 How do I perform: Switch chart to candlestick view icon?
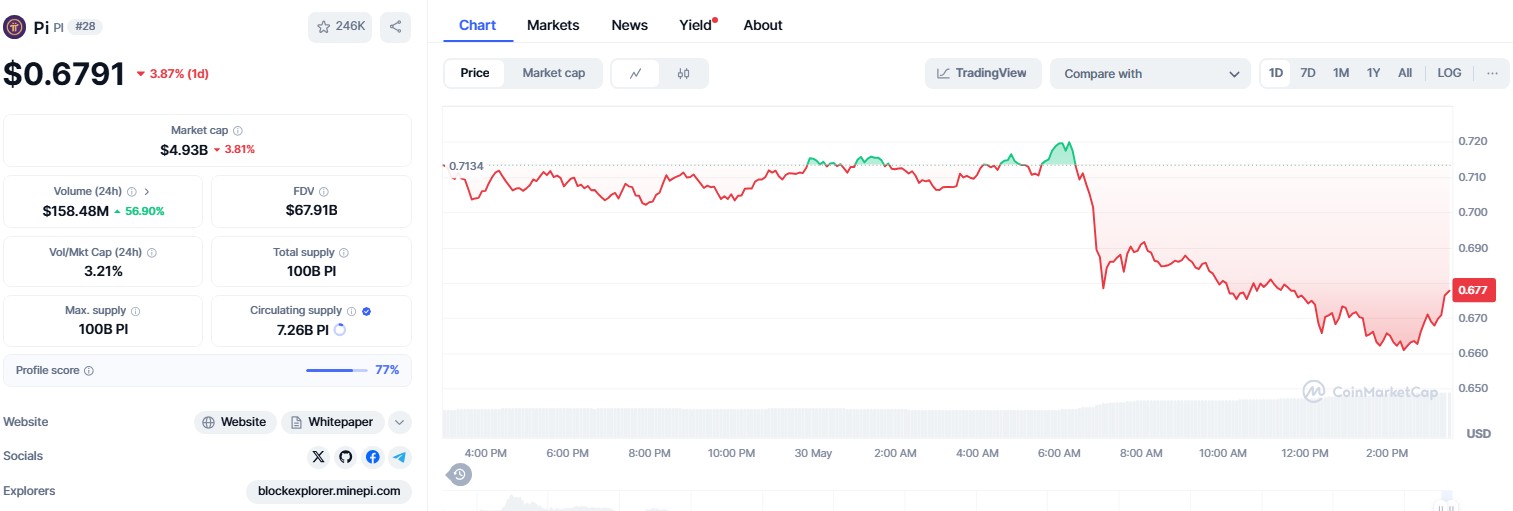683,73
